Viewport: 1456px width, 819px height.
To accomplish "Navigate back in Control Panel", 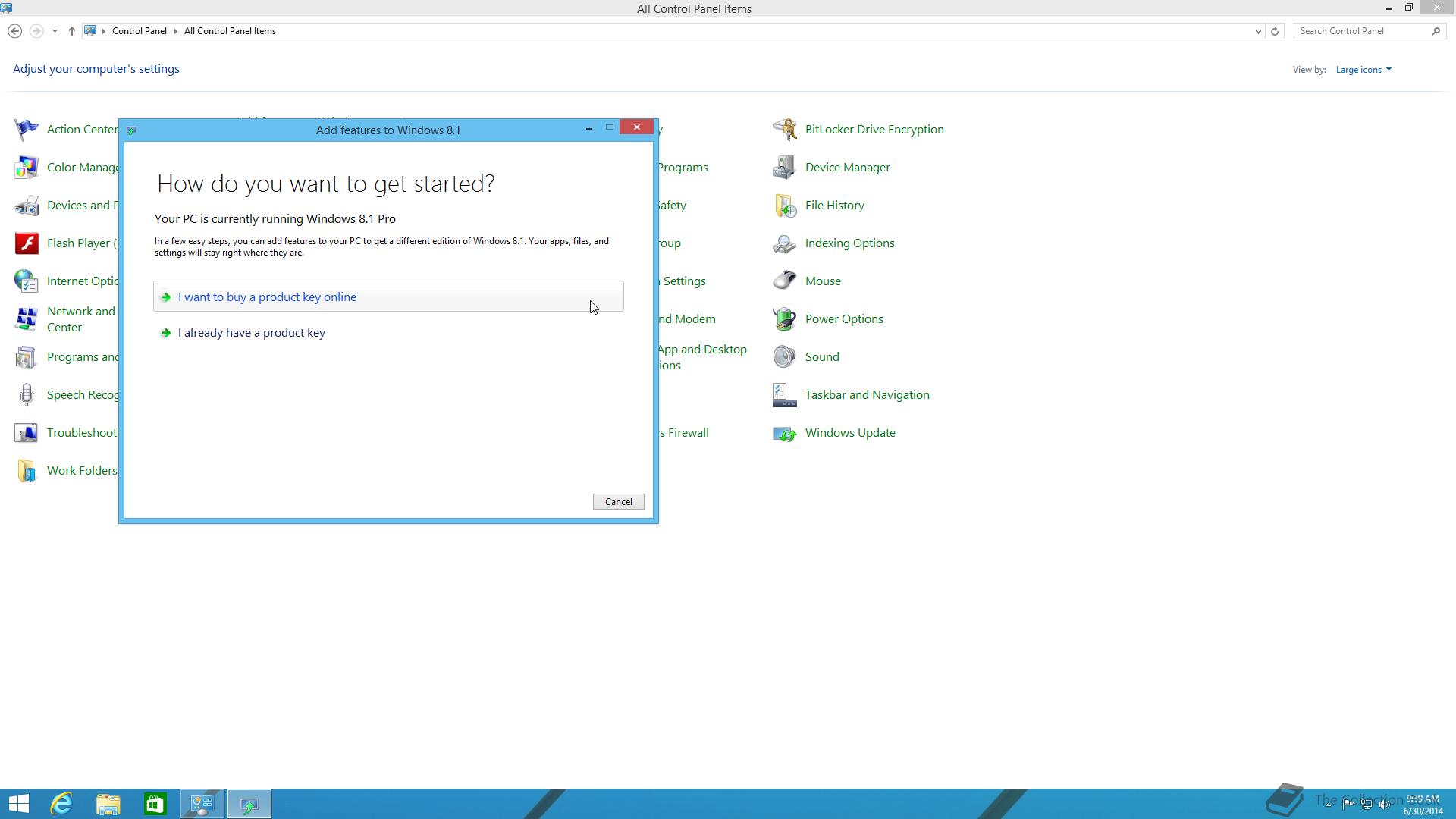I will point(14,31).
